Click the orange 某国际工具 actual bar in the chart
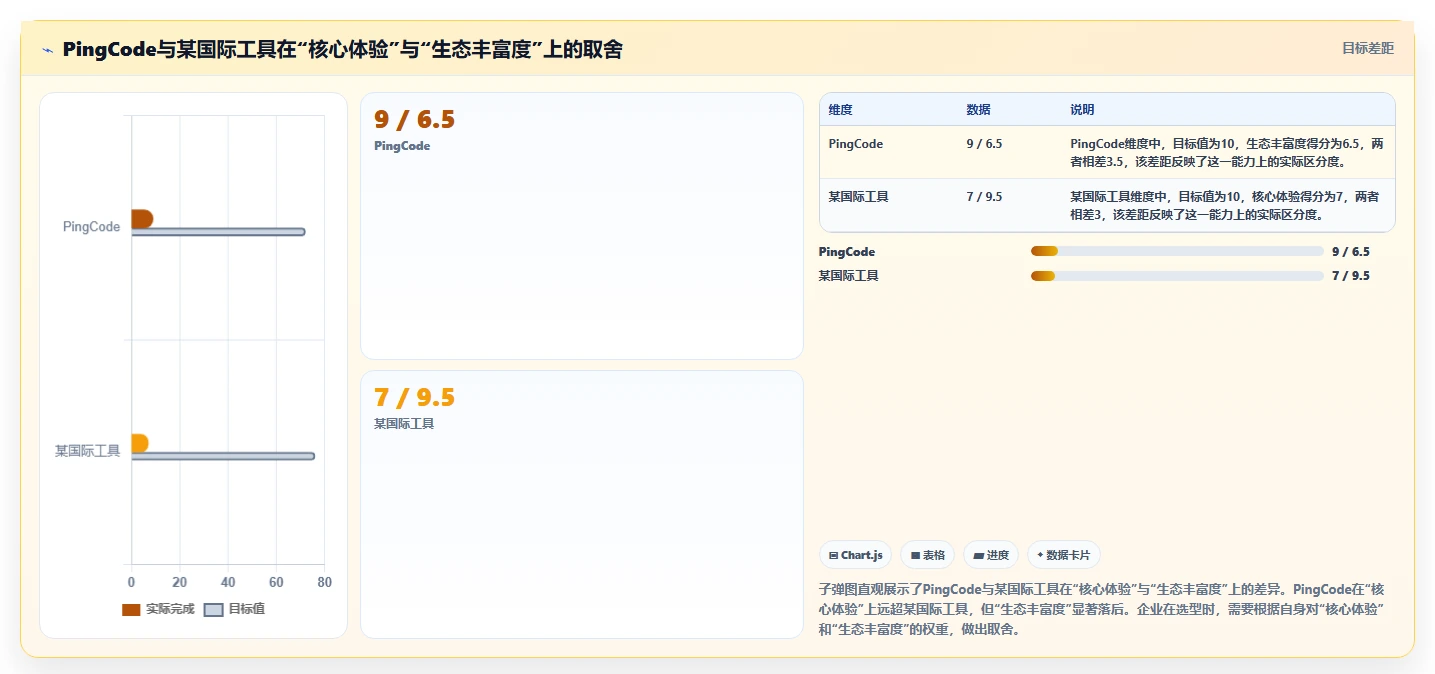 (140, 443)
